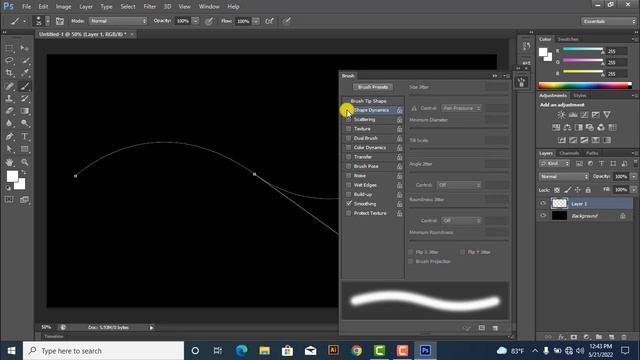Viewport: 640px width, 360px height.
Task: Click the red R slider
Action: pyautogui.click(x=583, y=50)
